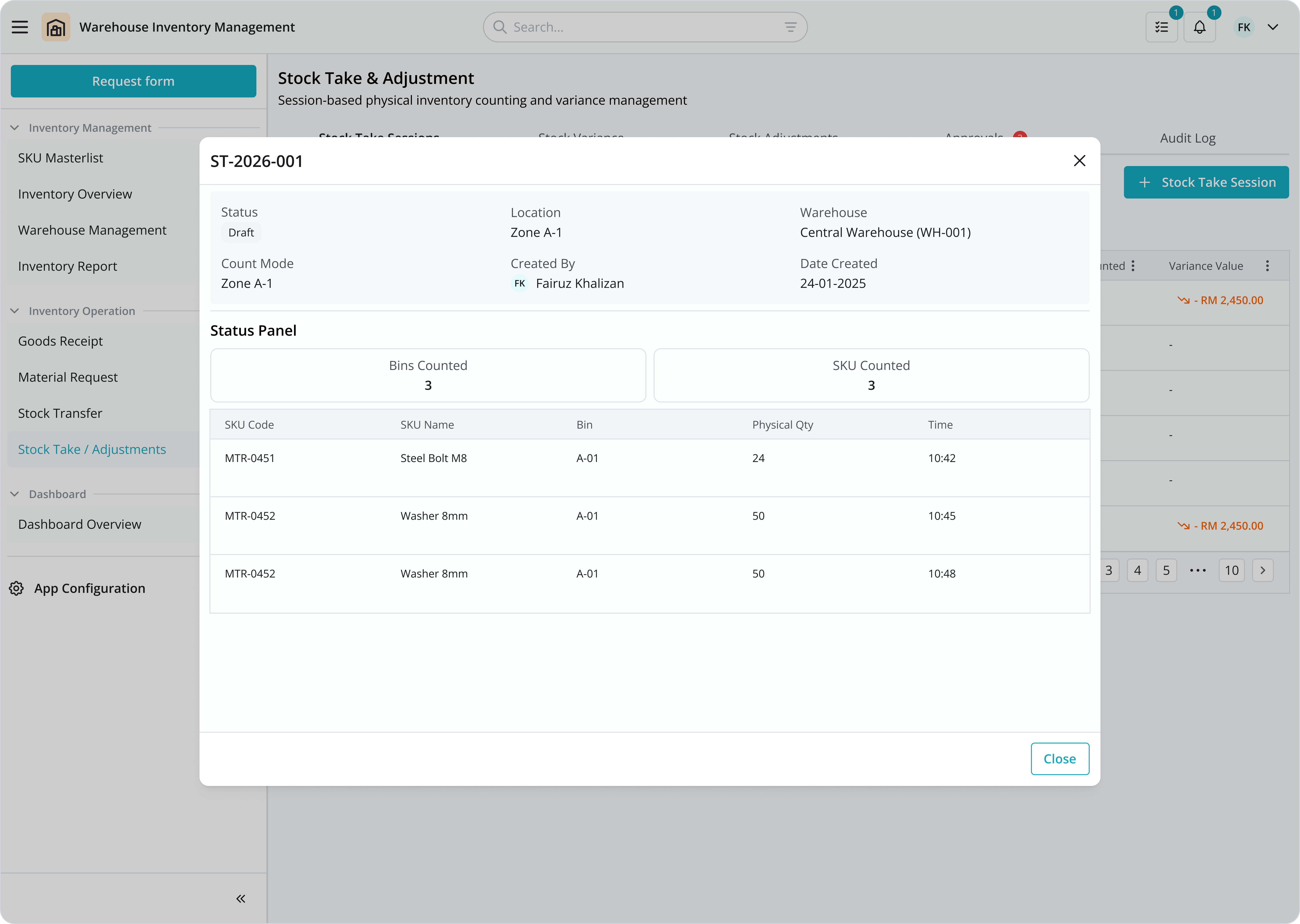Screen dimensions: 1300x924
Task: Click the App Configuration gear icon
Action: point(16,588)
